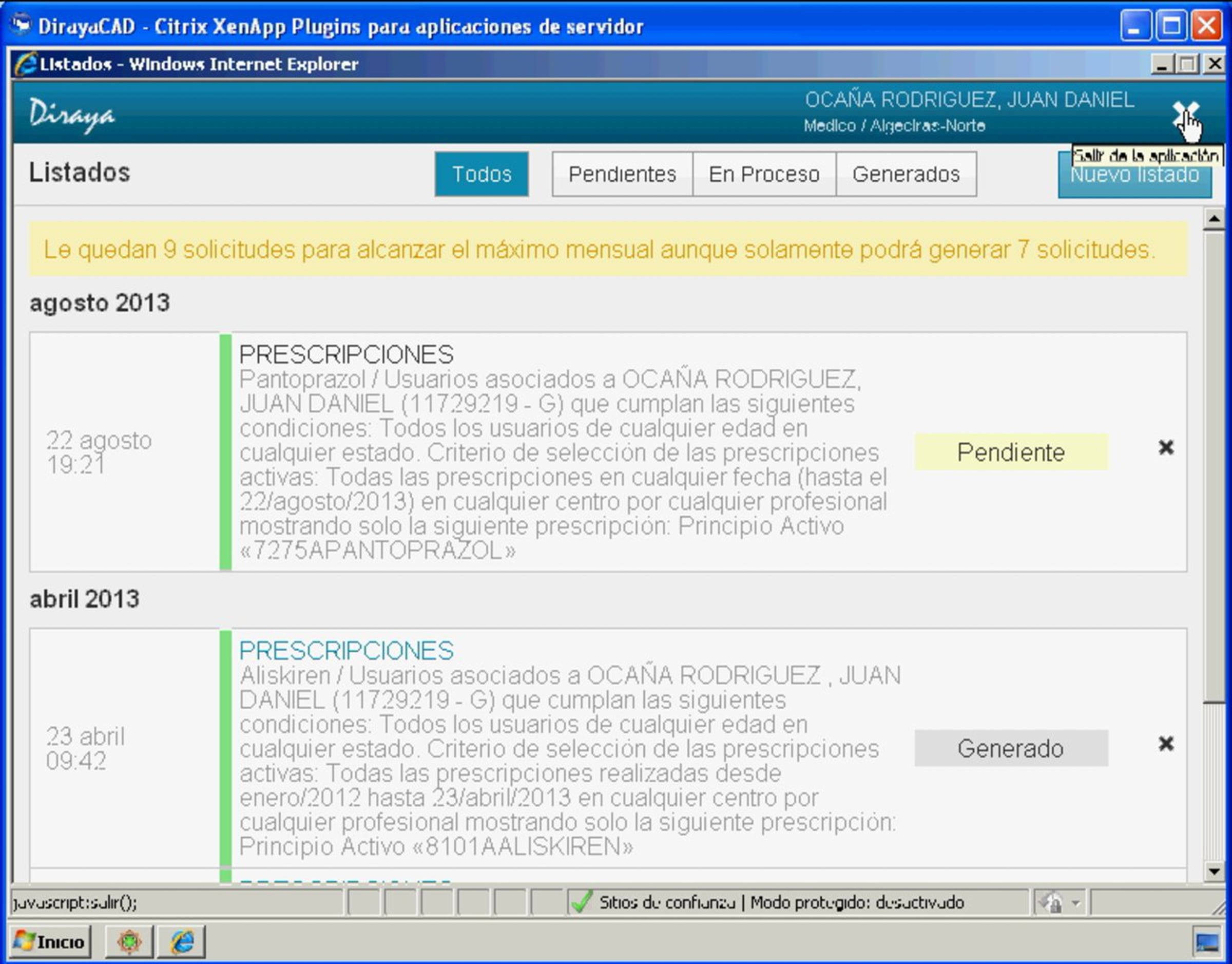Delete the Pantoprazol pending listing

(1166, 447)
